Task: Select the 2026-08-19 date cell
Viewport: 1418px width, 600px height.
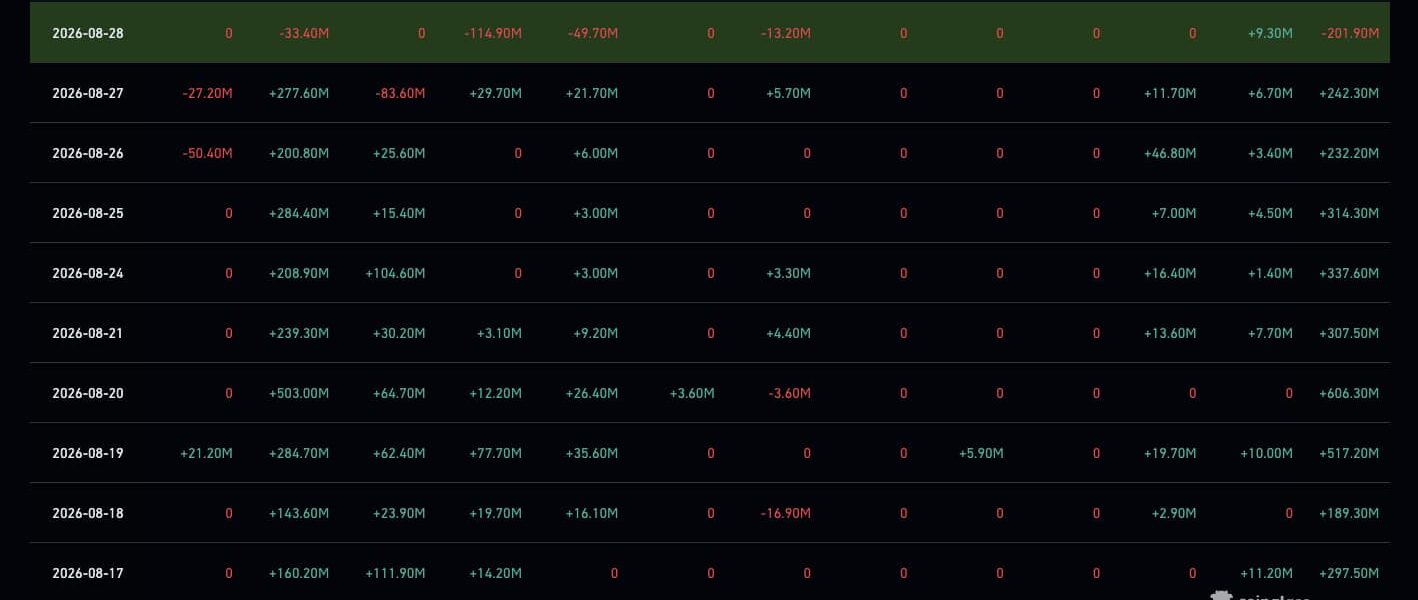Action: tap(88, 453)
